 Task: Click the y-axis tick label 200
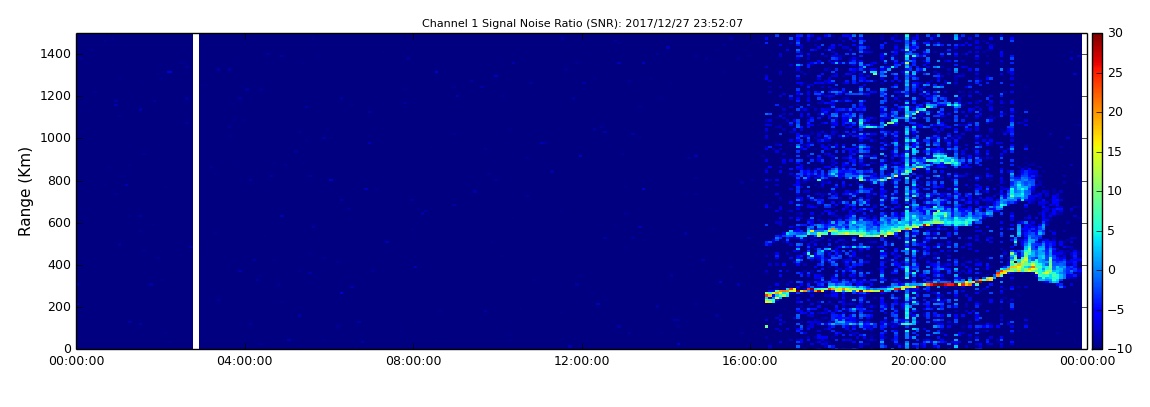tap(60, 307)
